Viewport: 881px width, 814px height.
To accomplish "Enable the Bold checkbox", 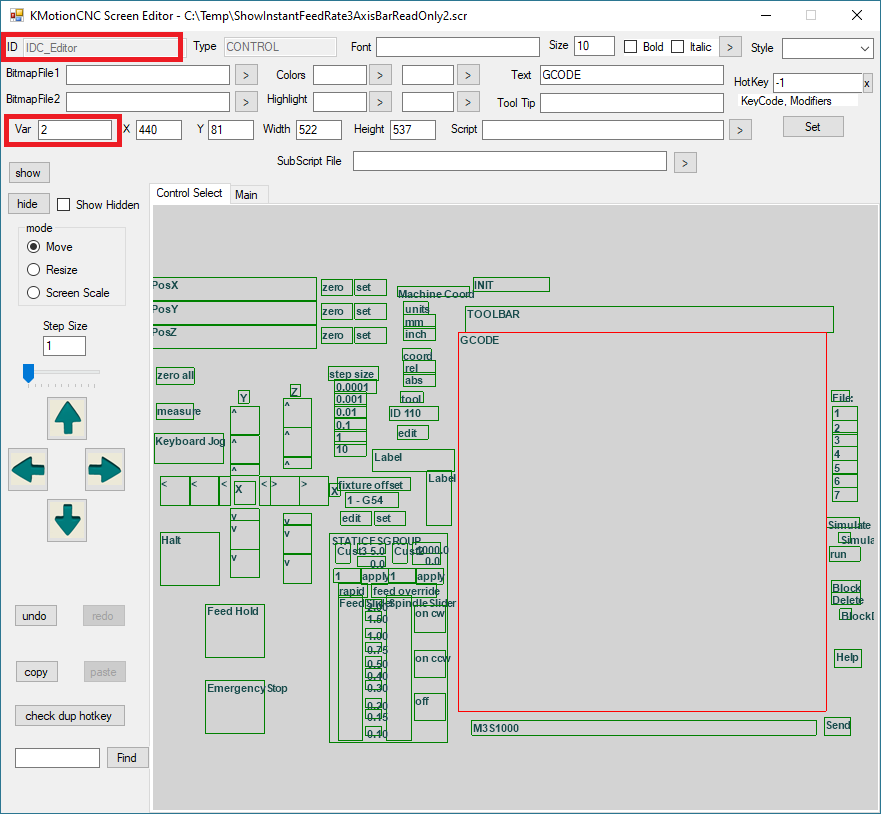I will pyautogui.click(x=631, y=47).
